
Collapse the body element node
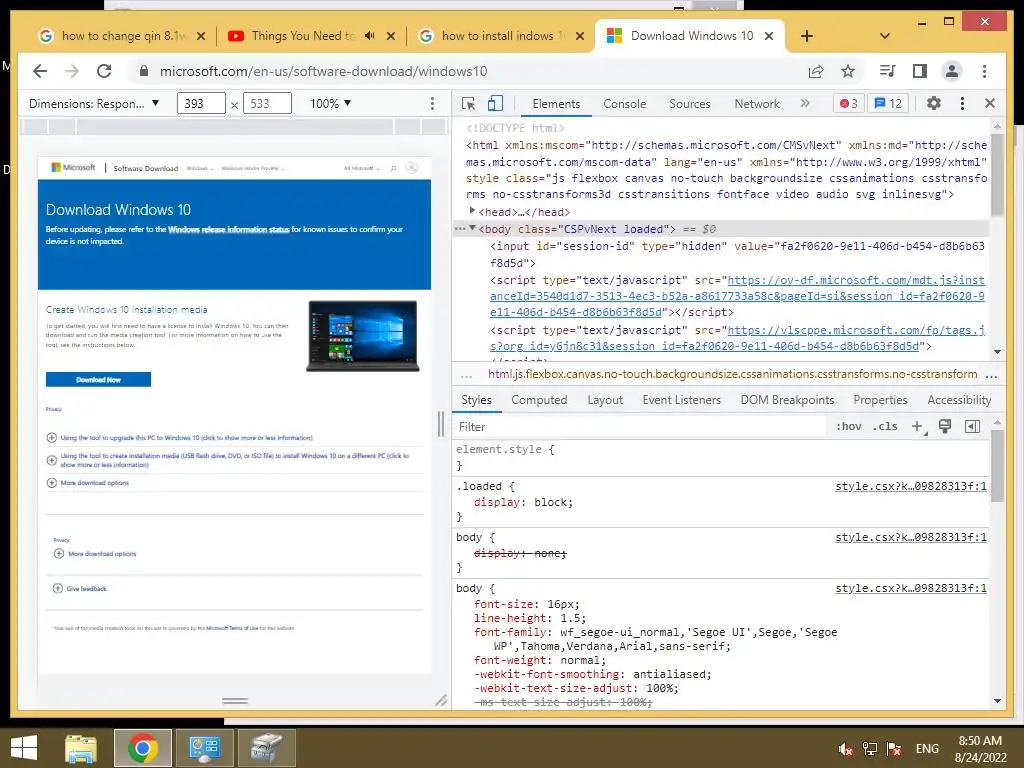click(472, 228)
